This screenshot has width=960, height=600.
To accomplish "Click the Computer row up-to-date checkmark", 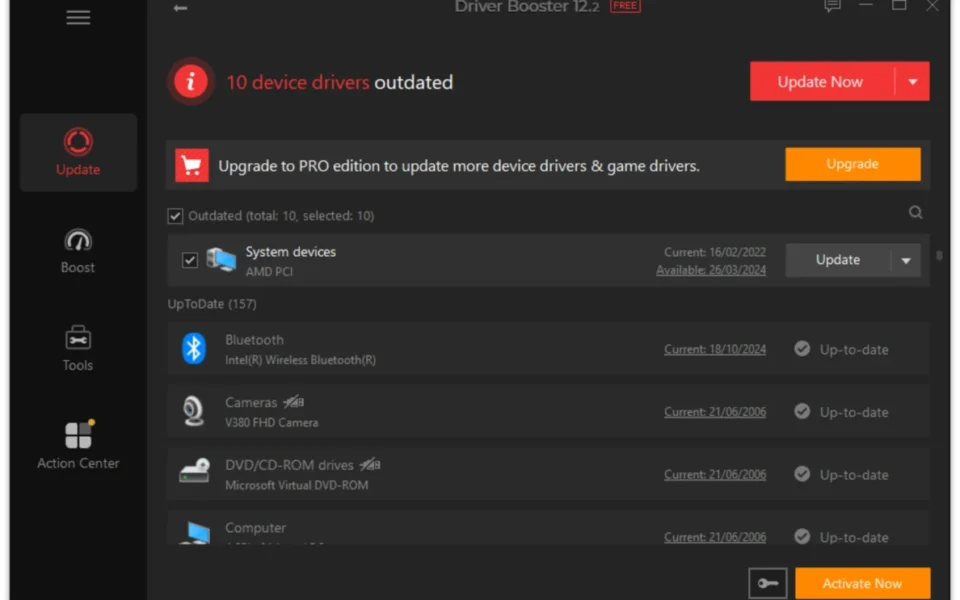I will point(802,537).
